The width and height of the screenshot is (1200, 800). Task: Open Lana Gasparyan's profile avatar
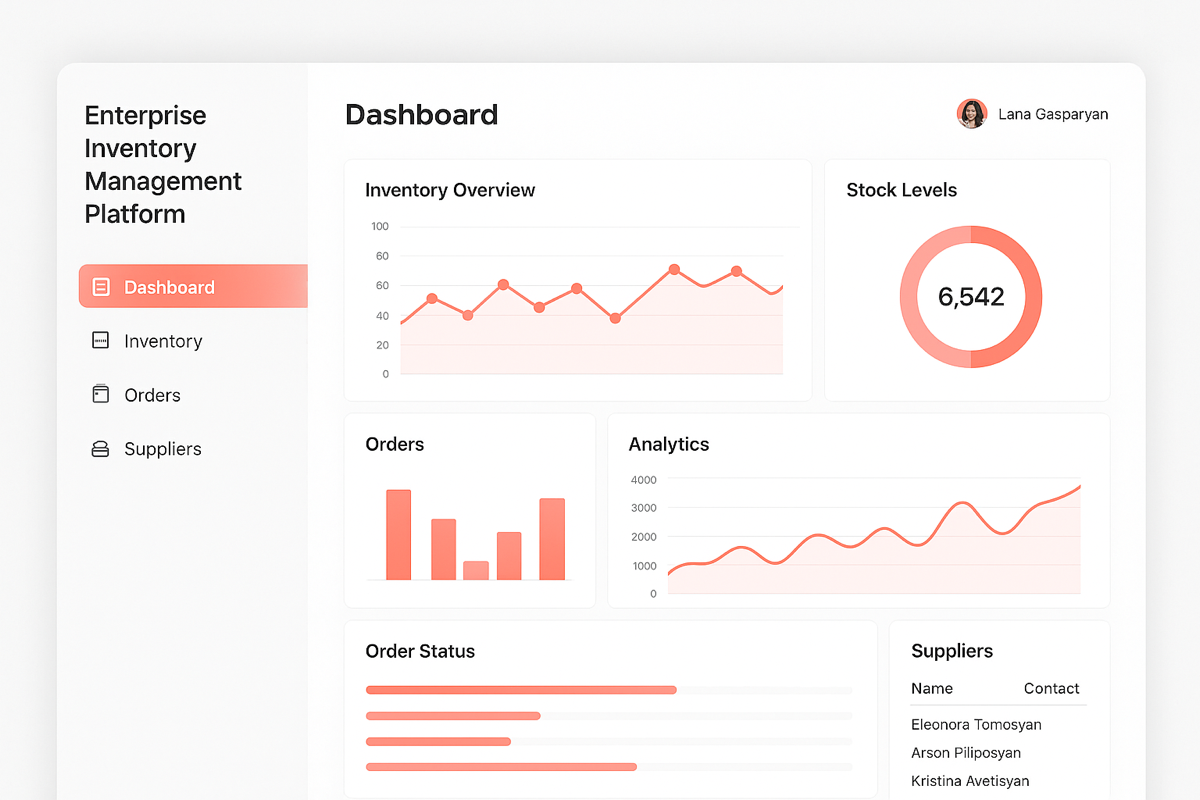[971, 114]
